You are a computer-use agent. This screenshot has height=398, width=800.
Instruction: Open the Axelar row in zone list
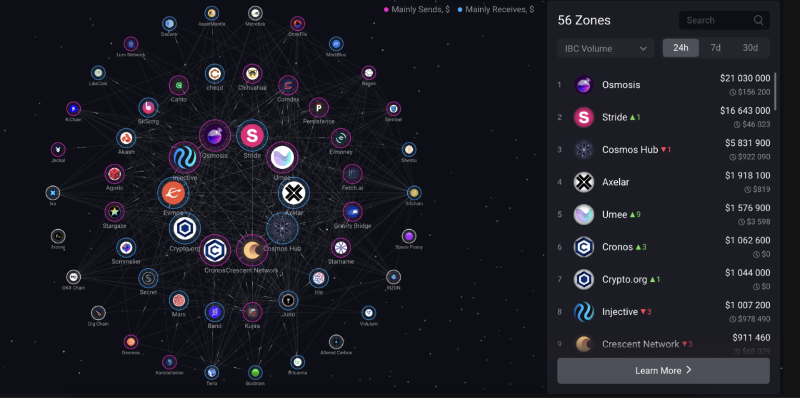tap(663, 182)
